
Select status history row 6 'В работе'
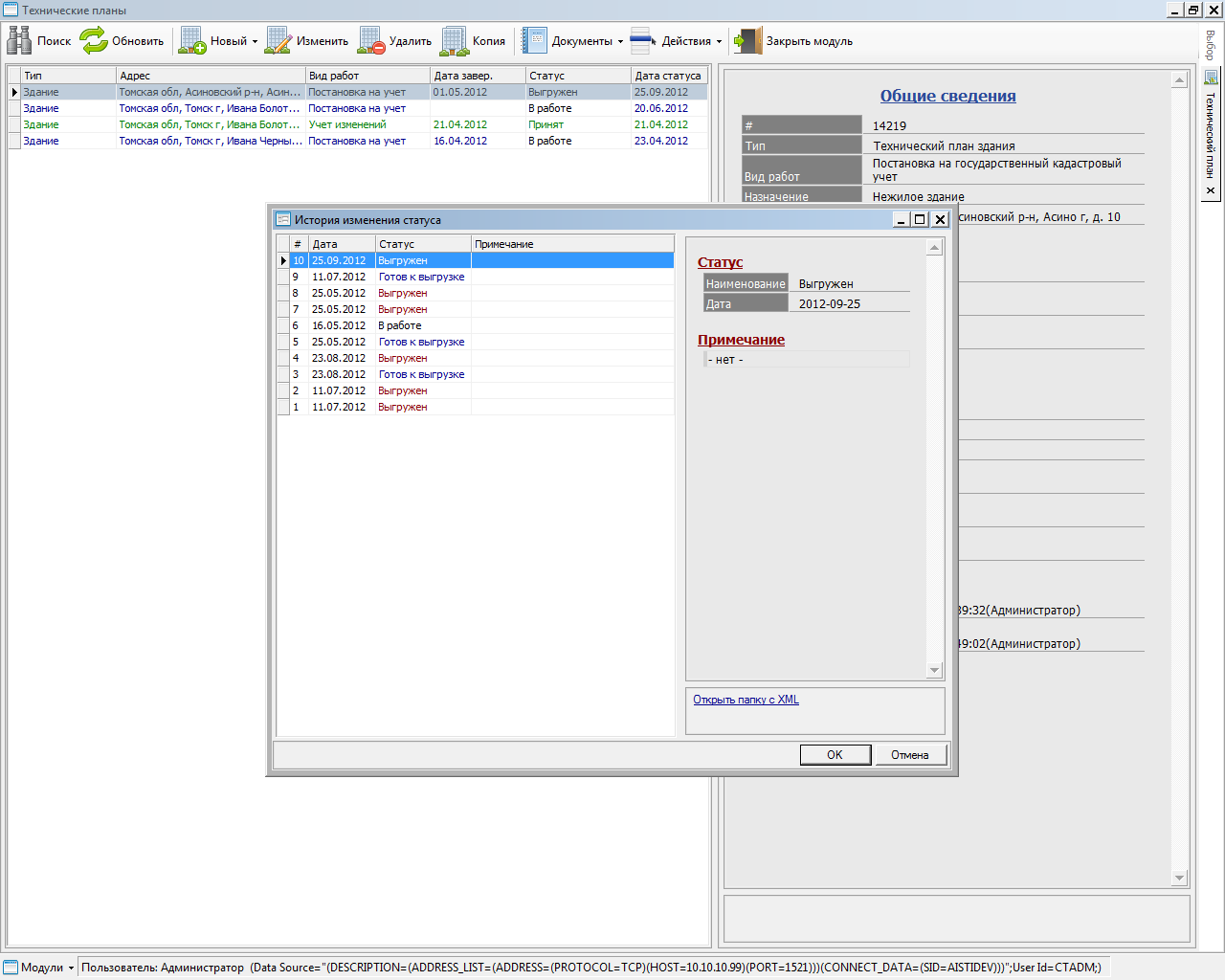[402, 325]
